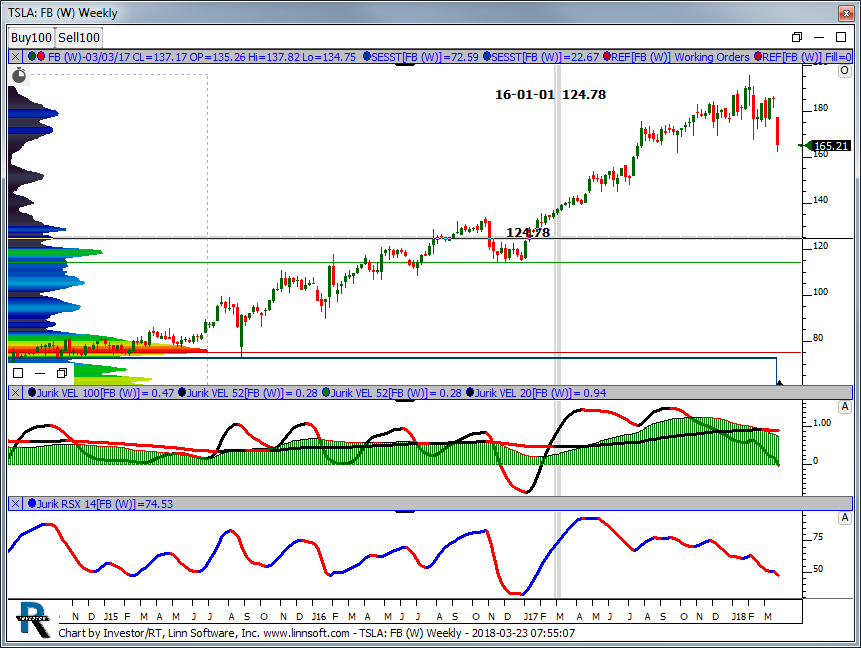Click the blue Jurik RSX 14 indicator dot
The image size is (861, 648).
click(x=32, y=503)
